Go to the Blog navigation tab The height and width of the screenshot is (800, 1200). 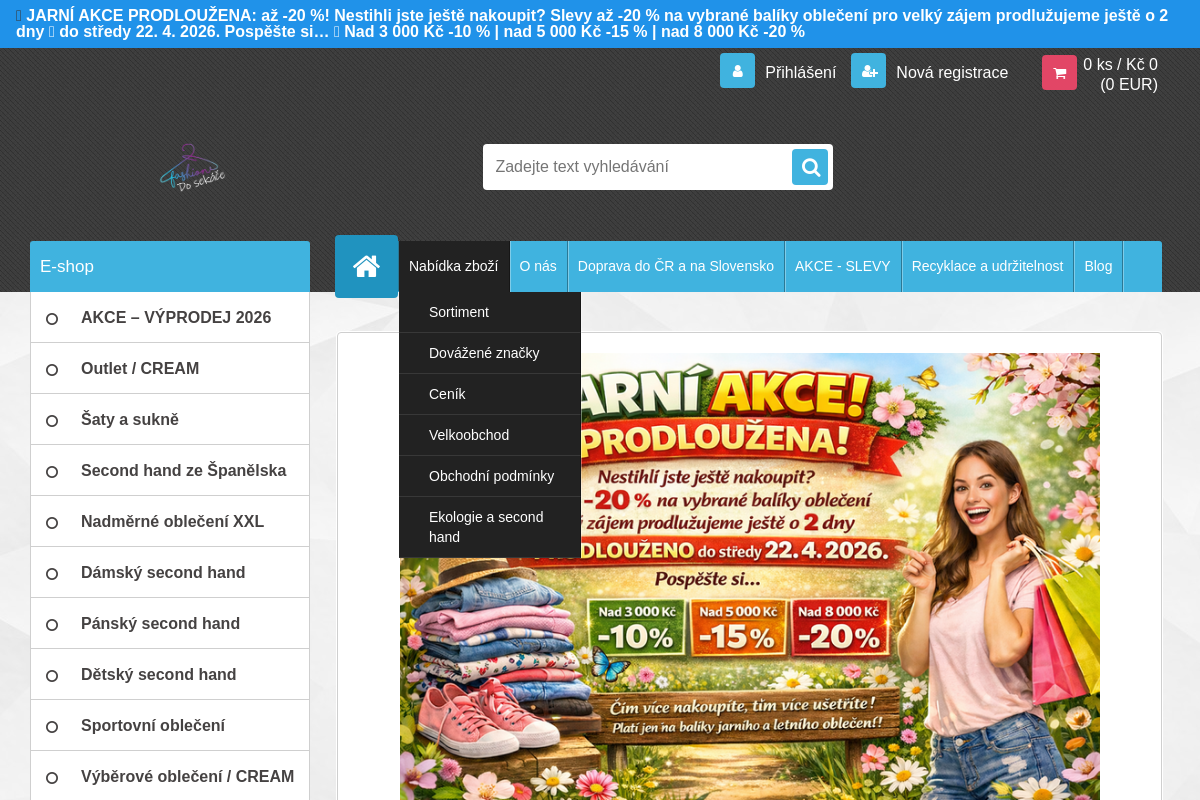[1098, 266]
